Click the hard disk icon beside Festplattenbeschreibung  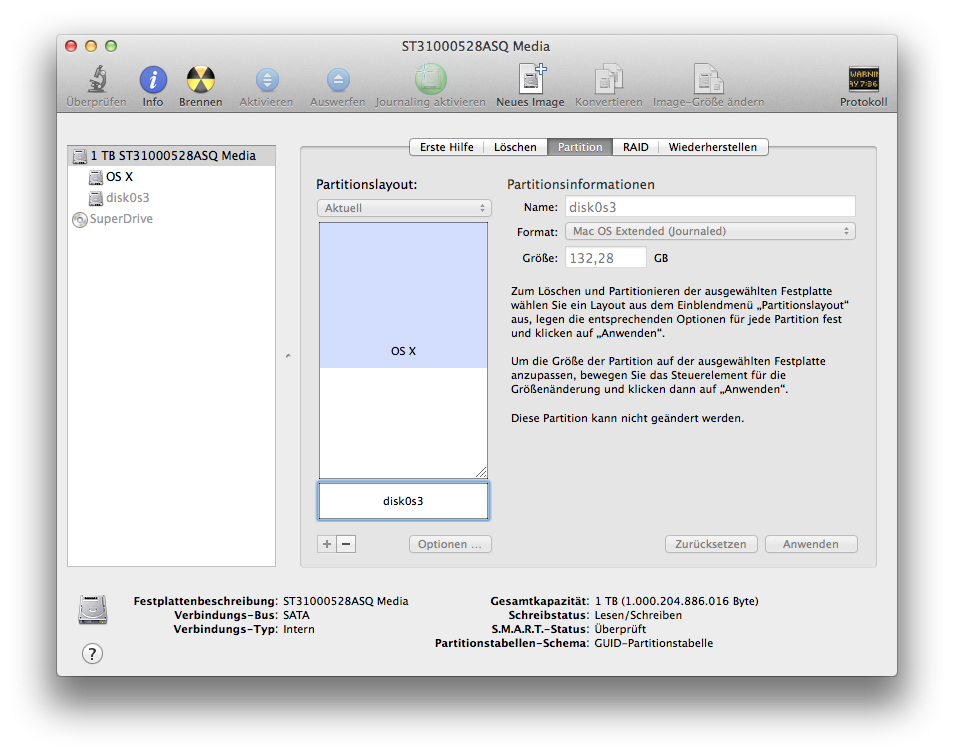click(92, 609)
